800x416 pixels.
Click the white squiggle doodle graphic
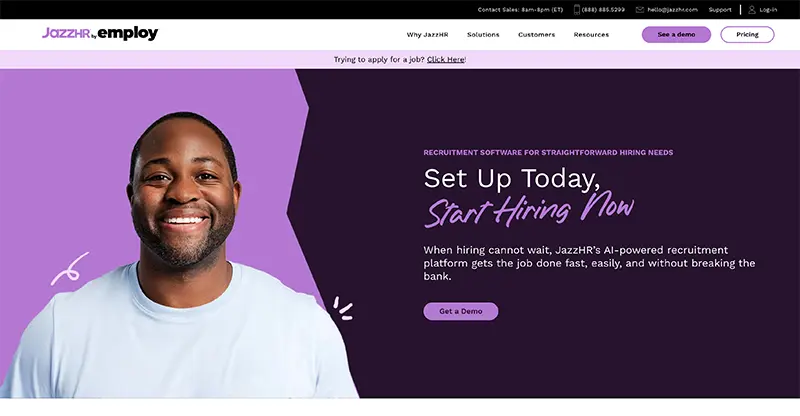click(x=70, y=268)
